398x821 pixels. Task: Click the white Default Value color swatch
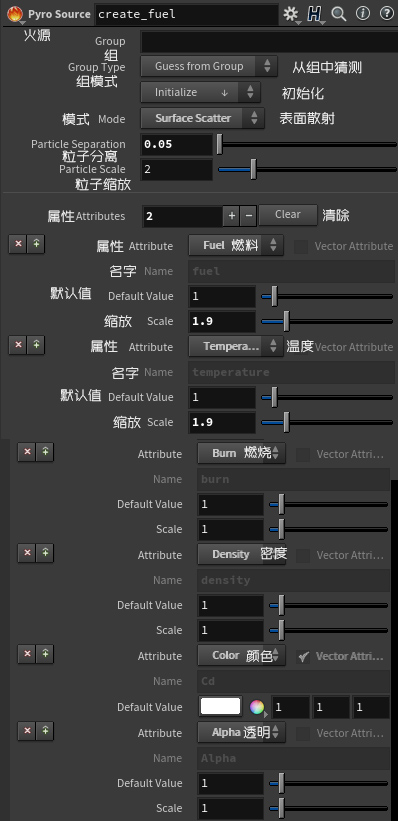point(220,706)
